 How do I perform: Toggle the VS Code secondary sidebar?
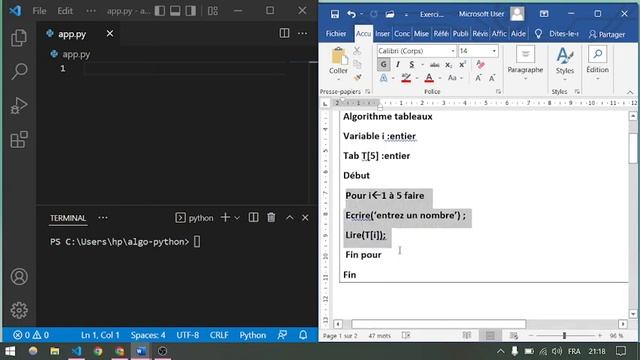pos(191,11)
